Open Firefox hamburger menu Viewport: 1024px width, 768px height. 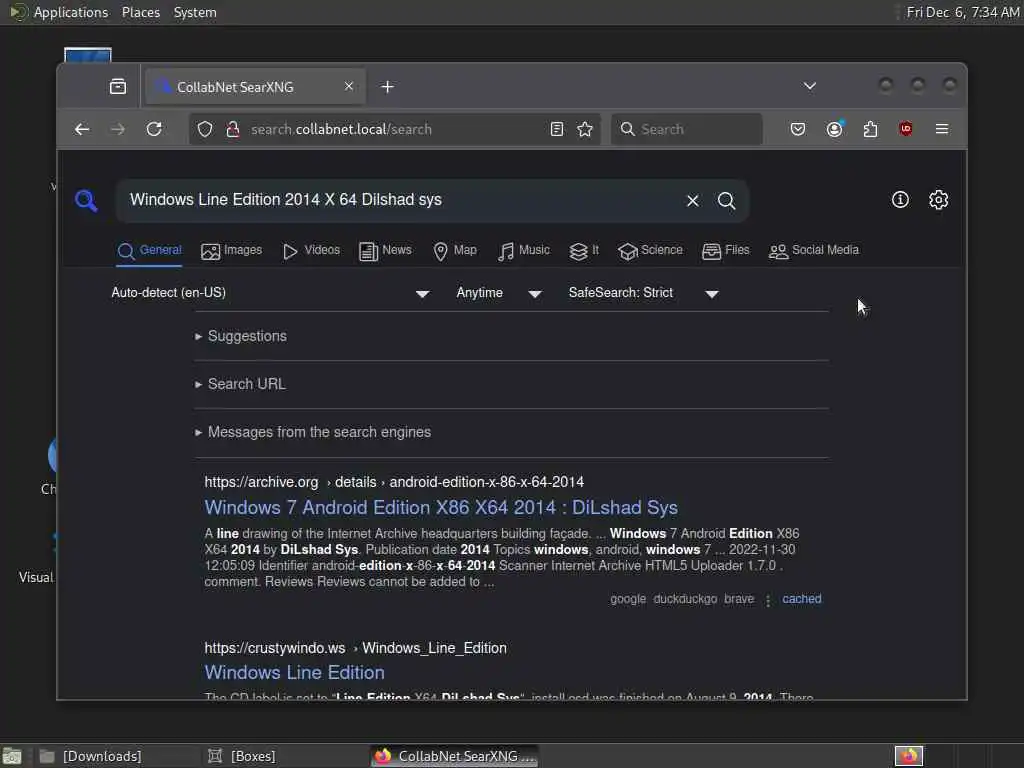click(x=942, y=129)
